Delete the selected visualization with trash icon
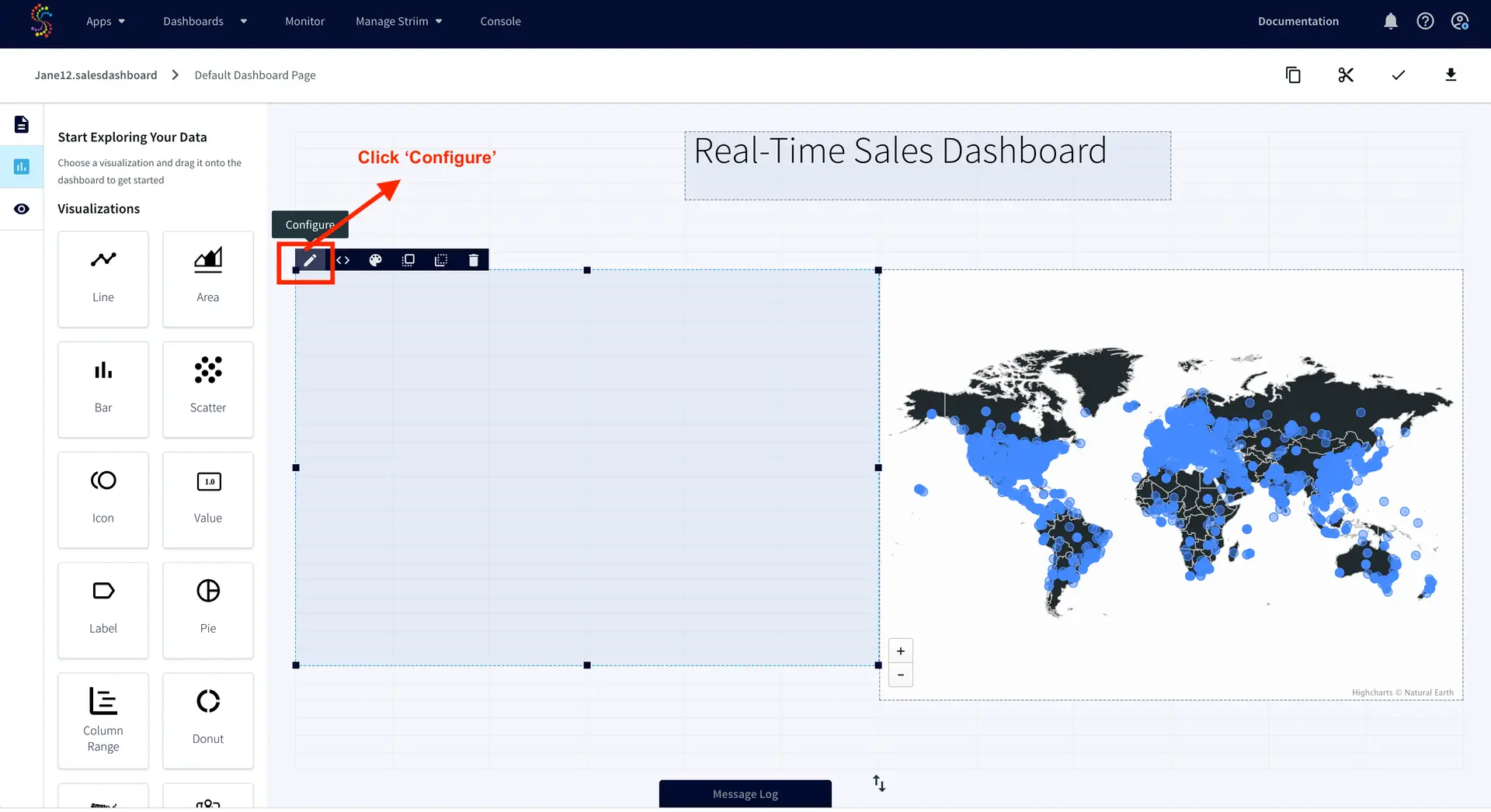The image size is (1491, 812). [473, 261]
